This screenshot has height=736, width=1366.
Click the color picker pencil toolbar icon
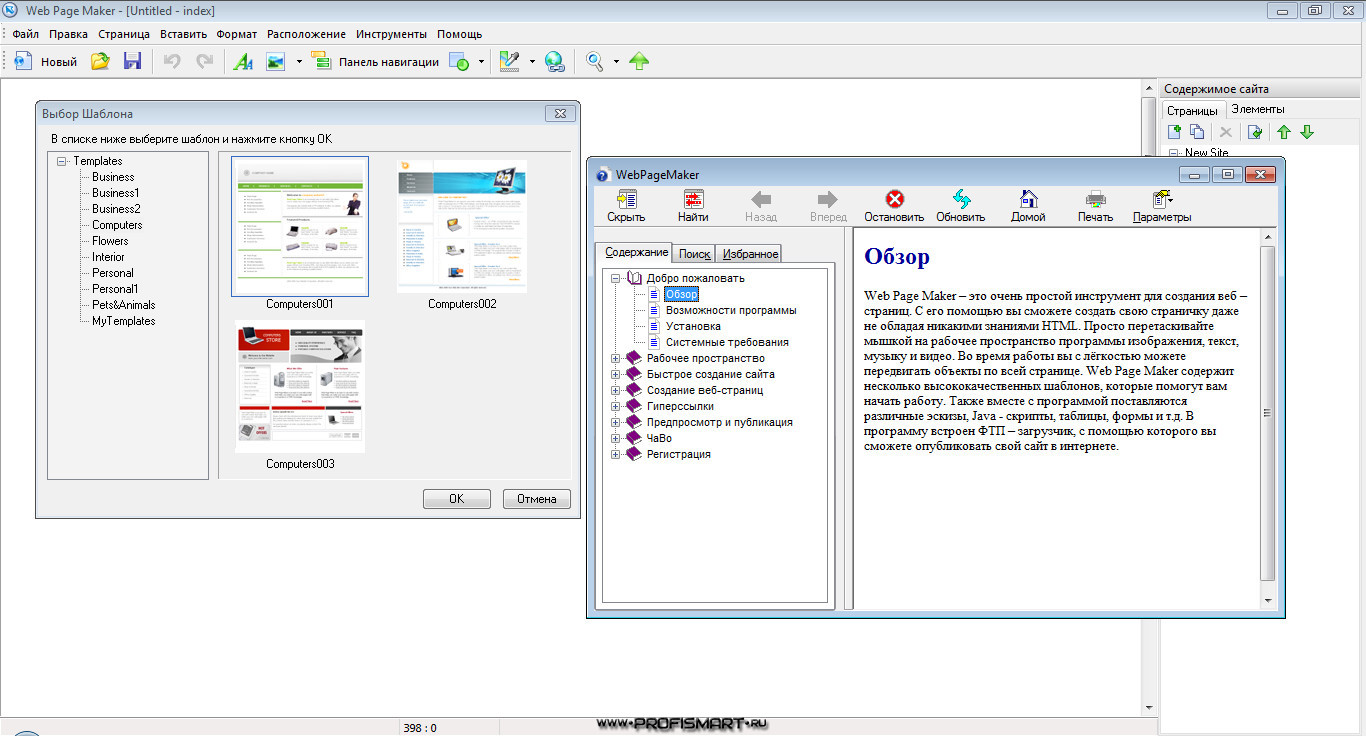point(510,61)
